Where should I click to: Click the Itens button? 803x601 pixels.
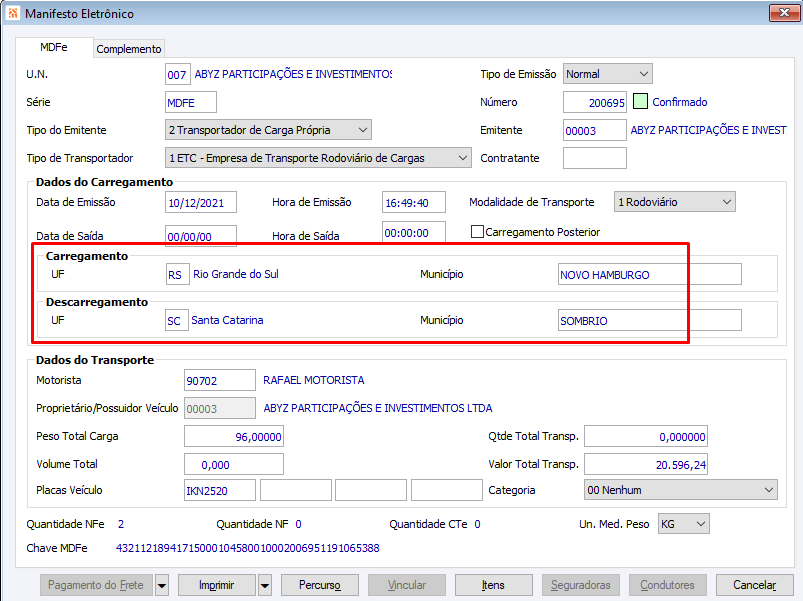coord(493,585)
